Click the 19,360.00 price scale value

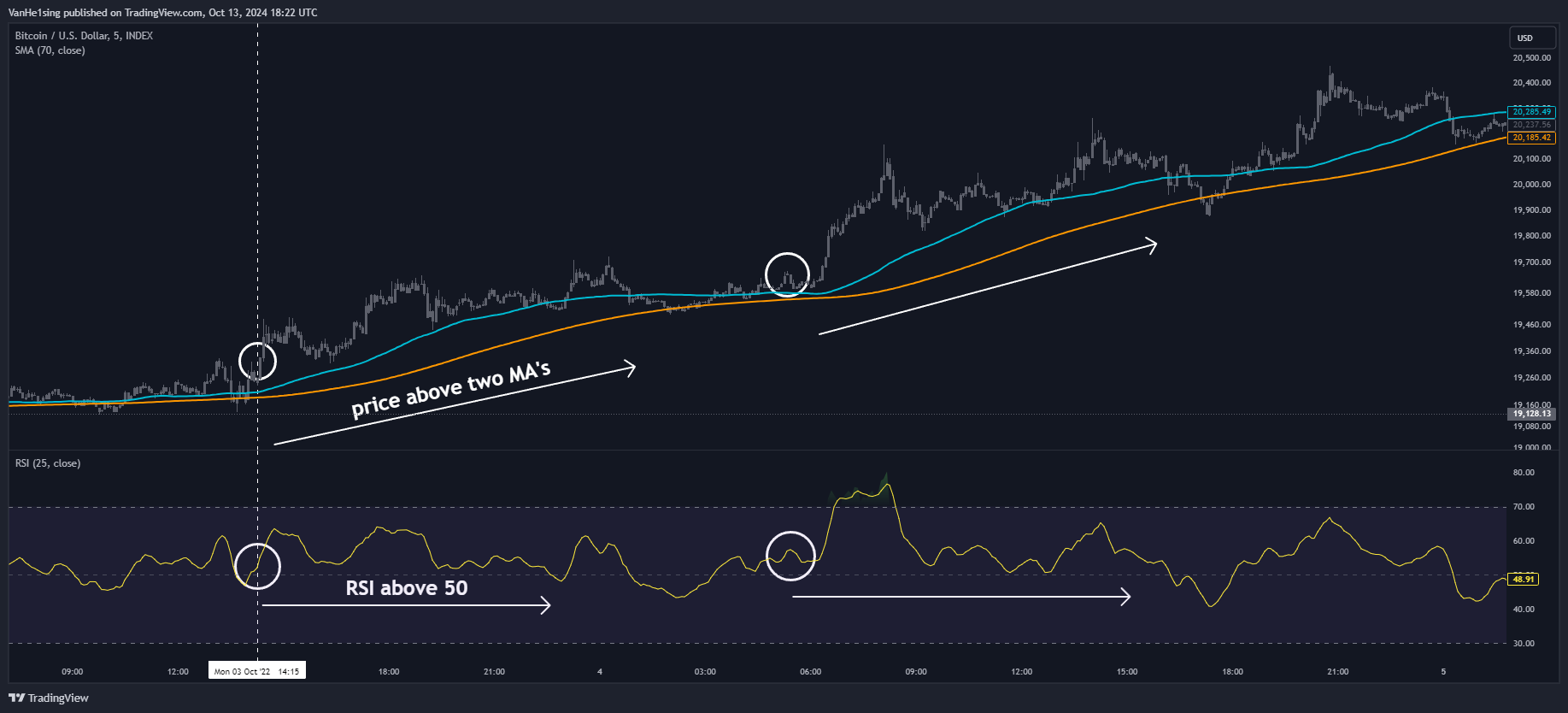(1531, 351)
